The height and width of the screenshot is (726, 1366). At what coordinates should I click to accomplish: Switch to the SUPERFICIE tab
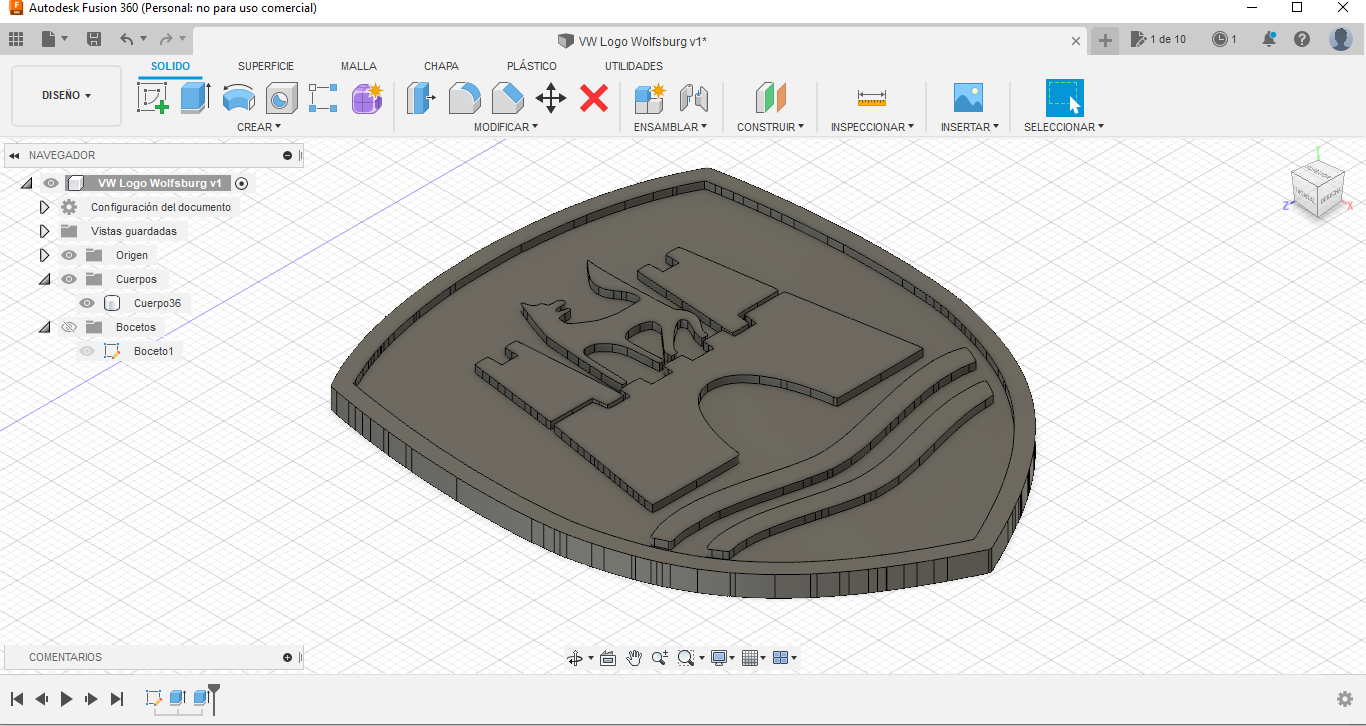266,66
